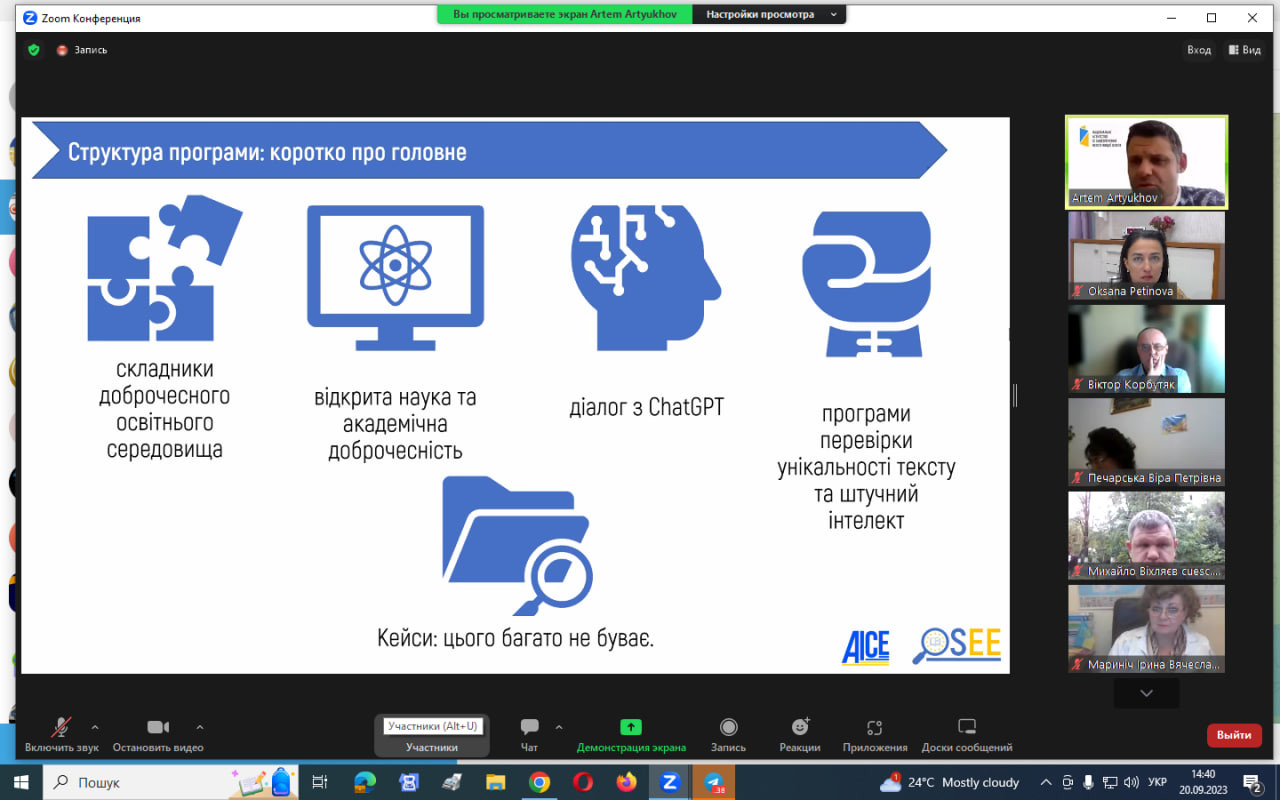The width and height of the screenshot is (1280, 800).
Task: Click the volume speaker tray icon
Action: coord(1131,782)
